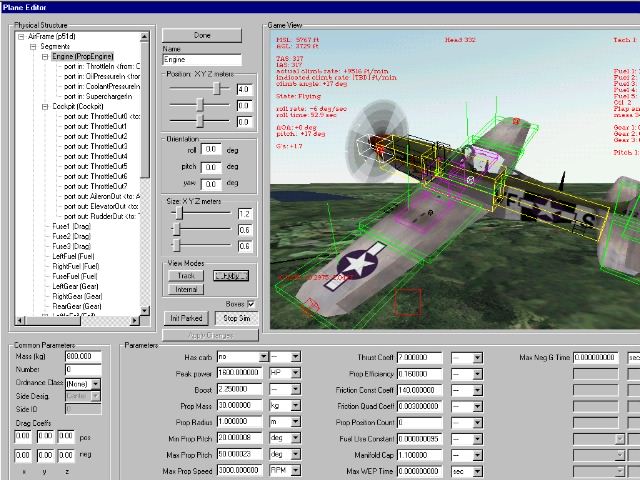This screenshot has width=640, height=480.
Task: Toggle the Boxes checkbox
Action: (x=251, y=303)
